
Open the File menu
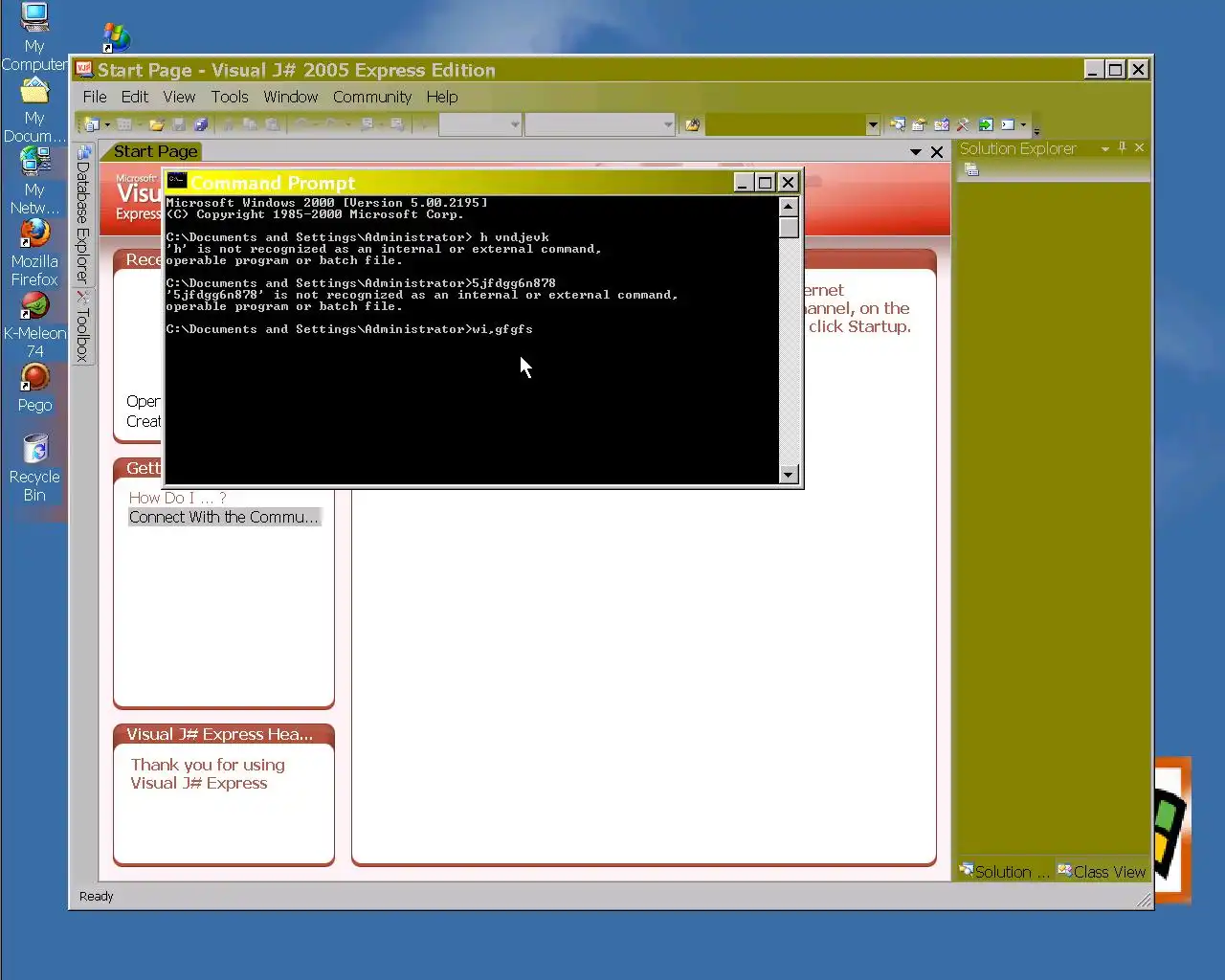click(x=95, y=97)
